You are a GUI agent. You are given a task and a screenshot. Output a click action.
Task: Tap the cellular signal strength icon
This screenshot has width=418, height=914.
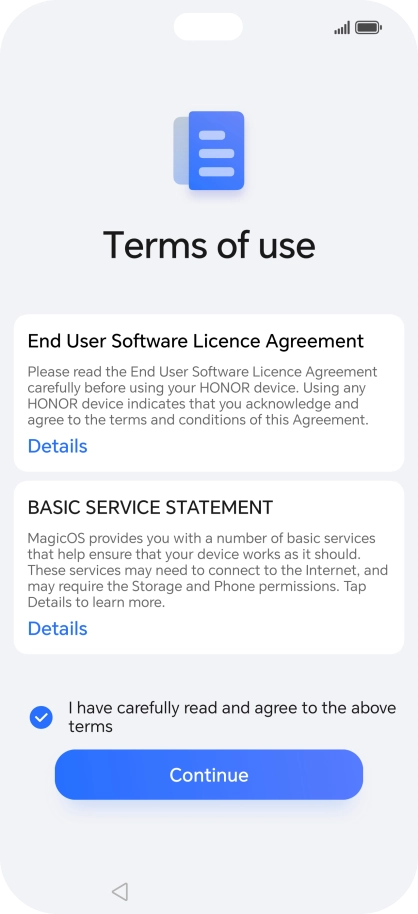[x=342, y=27]
